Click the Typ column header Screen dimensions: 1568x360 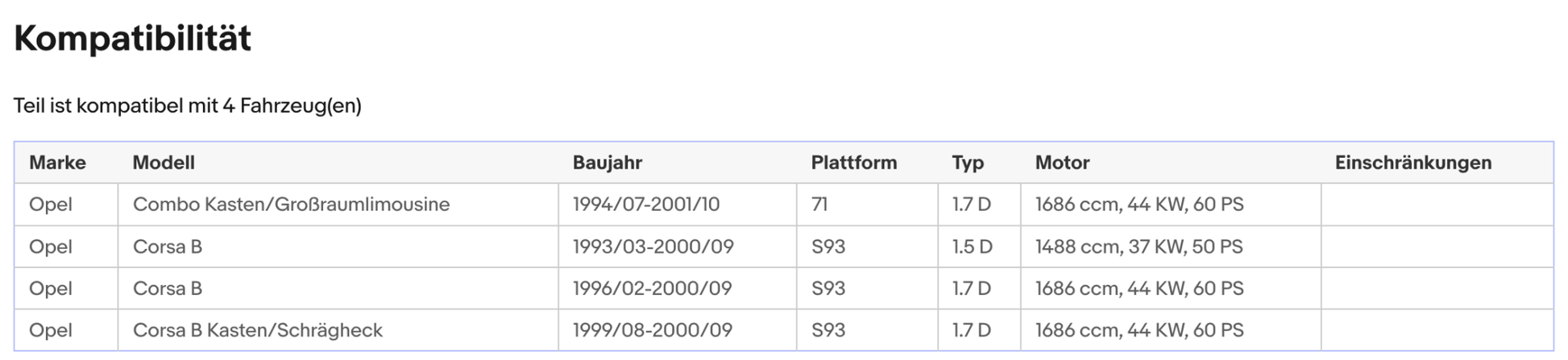tap(967, 163)
